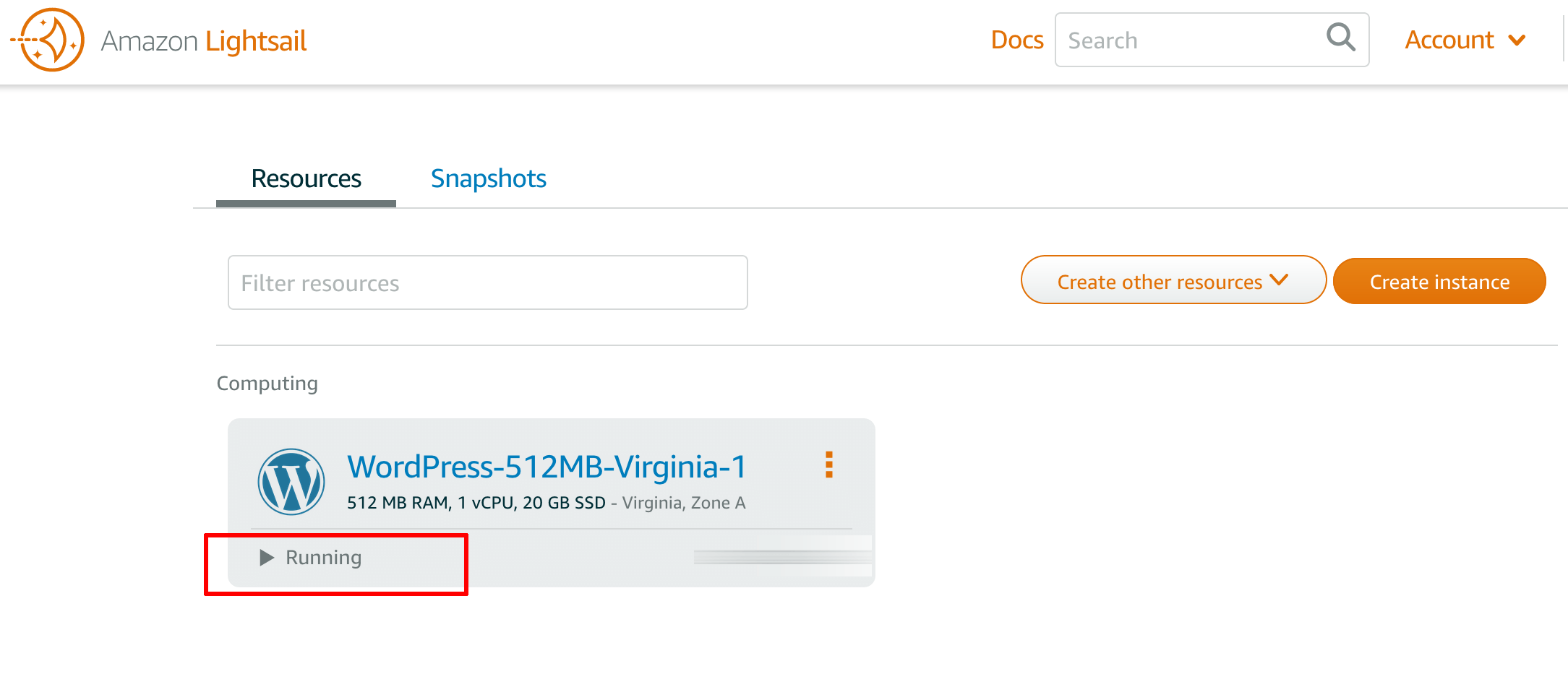
Task: Click the Create instance button
Action: 1439,281
